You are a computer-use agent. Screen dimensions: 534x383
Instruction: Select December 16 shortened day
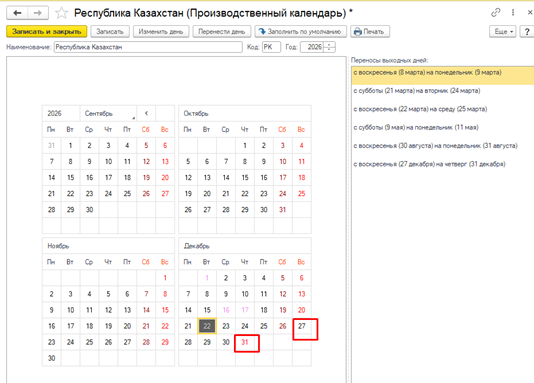click(x=226, y=310)
